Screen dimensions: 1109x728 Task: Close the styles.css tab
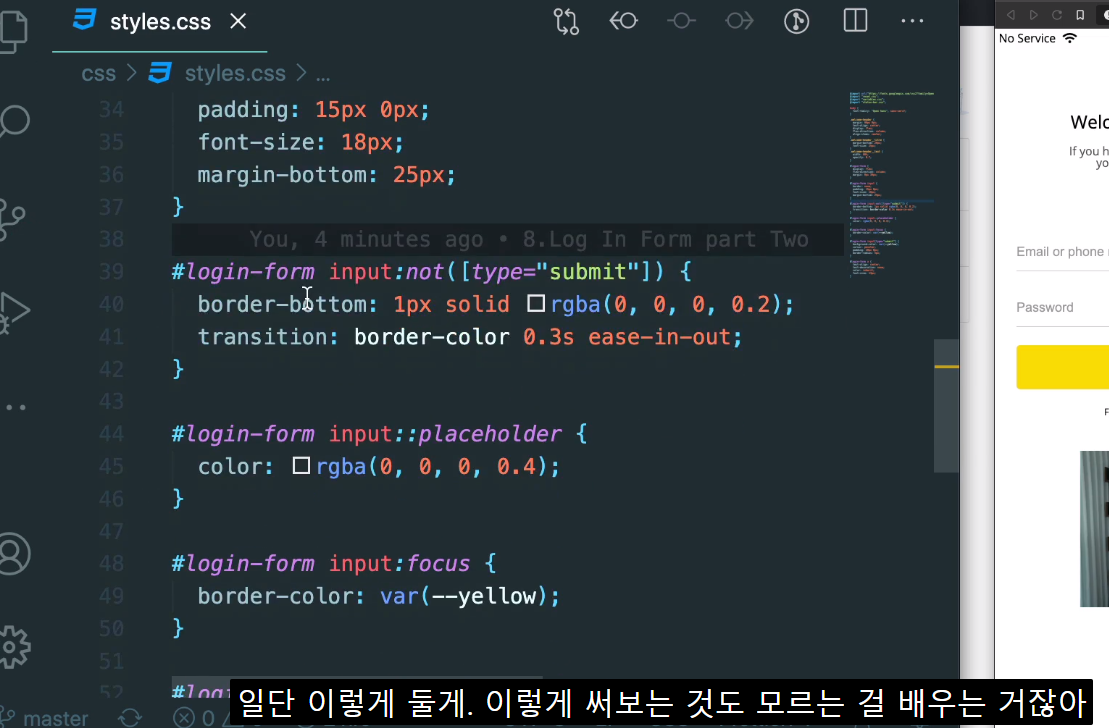pos(238,21)
